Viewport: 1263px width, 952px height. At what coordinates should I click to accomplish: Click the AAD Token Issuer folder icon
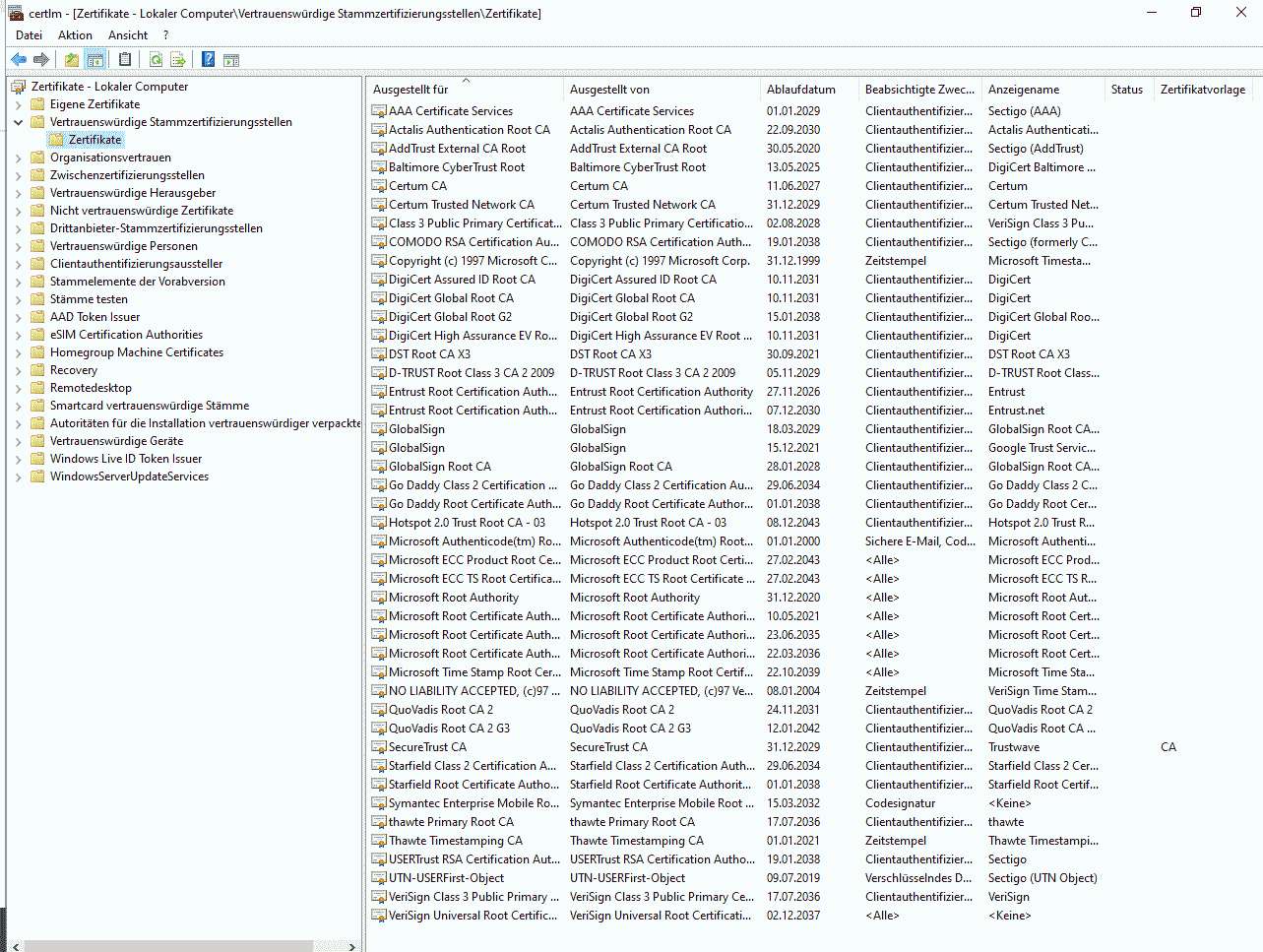[38, 317]
